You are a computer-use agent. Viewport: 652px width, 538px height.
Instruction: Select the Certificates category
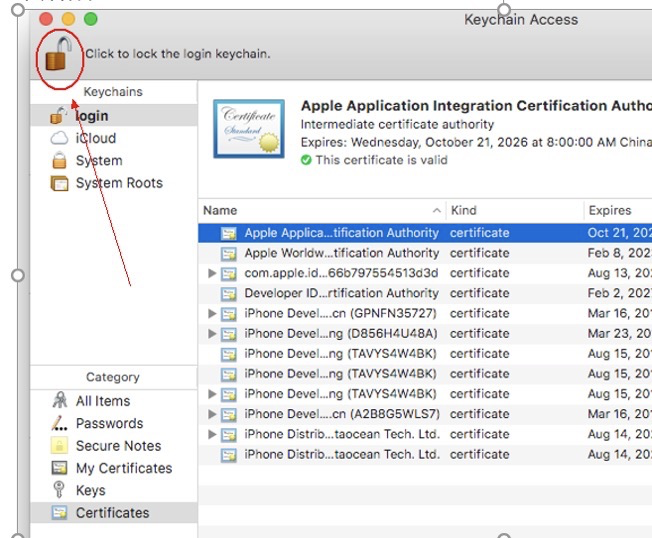(x=112, y=513)
